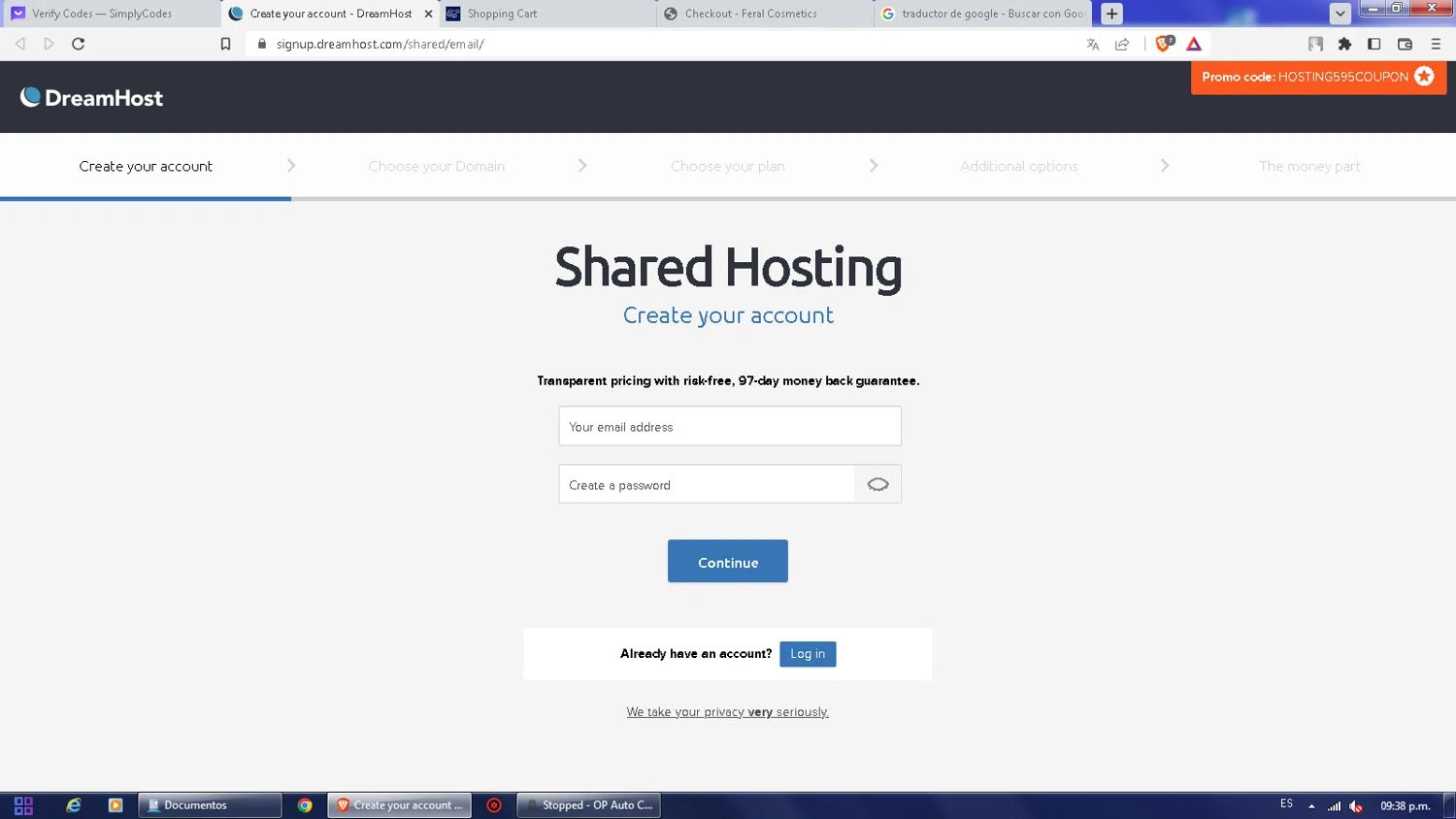The width and height of the screenshot is (1456, 819).
Task: Select The money part step
Action: pyautogui.click(x=1309, y=166)
